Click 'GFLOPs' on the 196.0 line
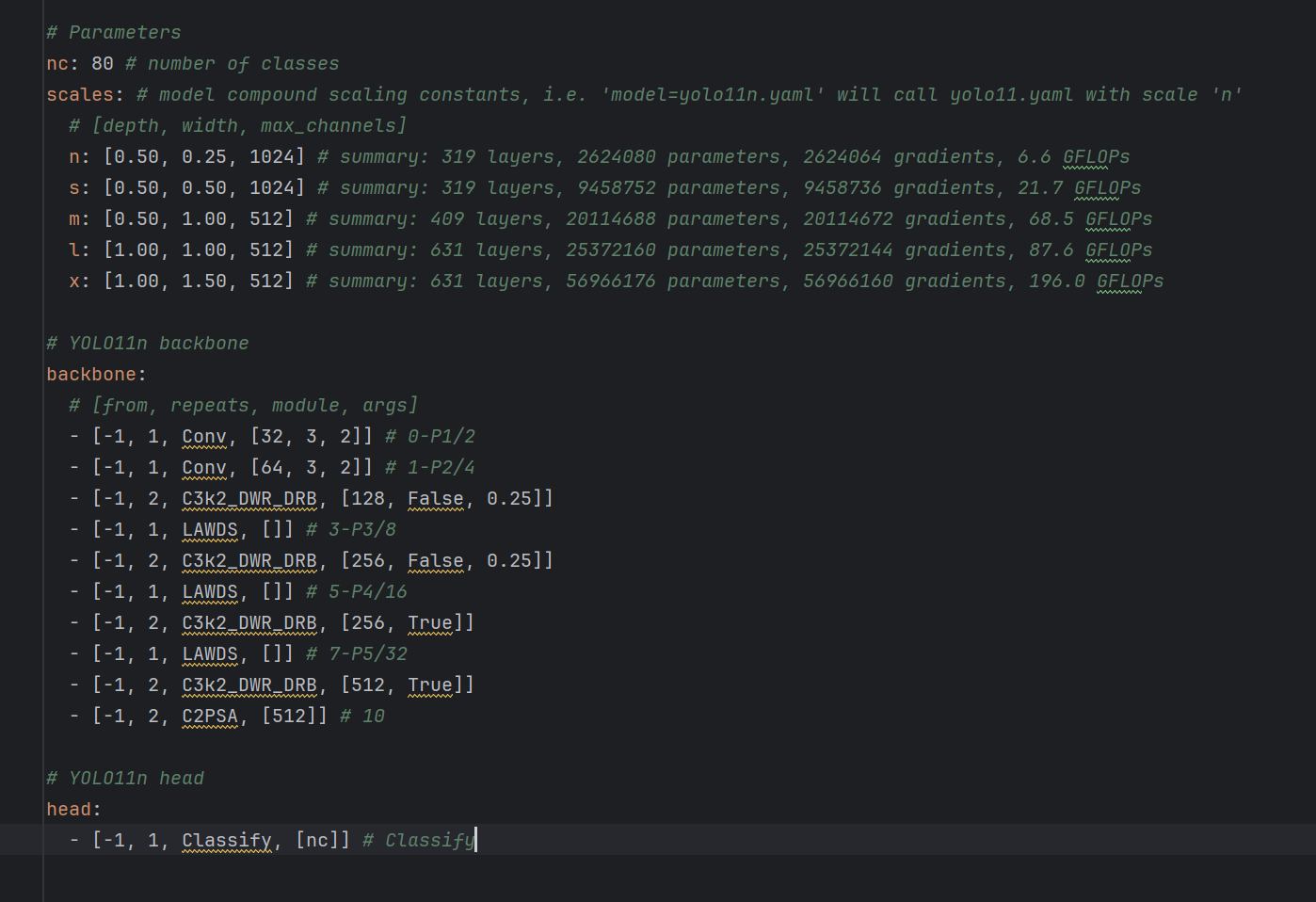This screenshot has width=1316, height=902. click(x=1130, y=281)
